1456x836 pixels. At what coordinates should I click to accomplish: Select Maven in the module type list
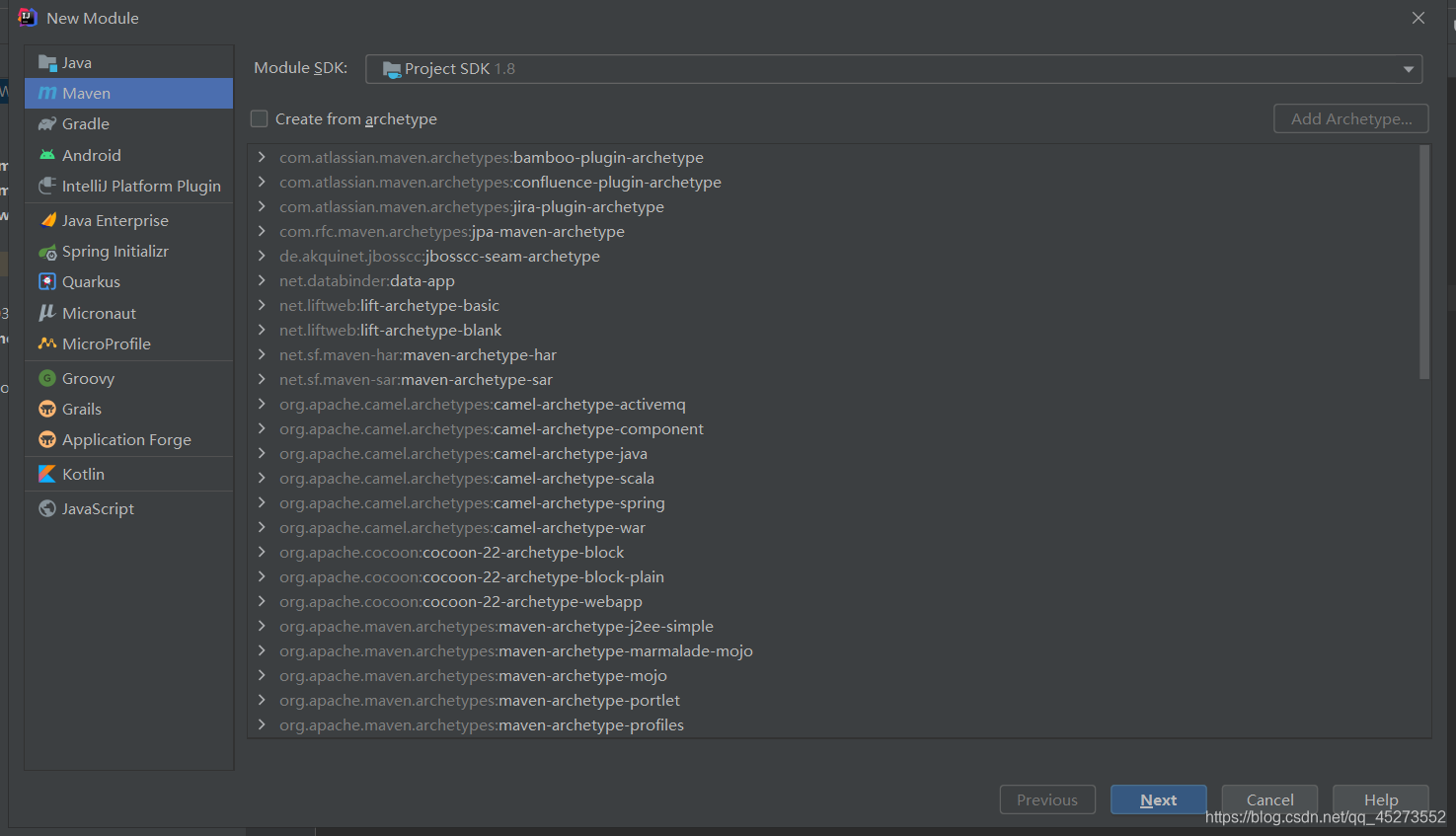129,93
